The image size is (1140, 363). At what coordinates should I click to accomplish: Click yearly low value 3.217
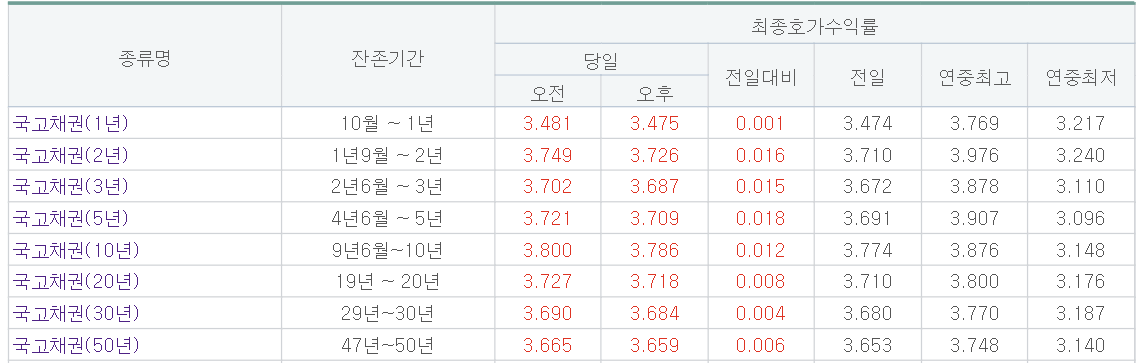[1080, 124]
